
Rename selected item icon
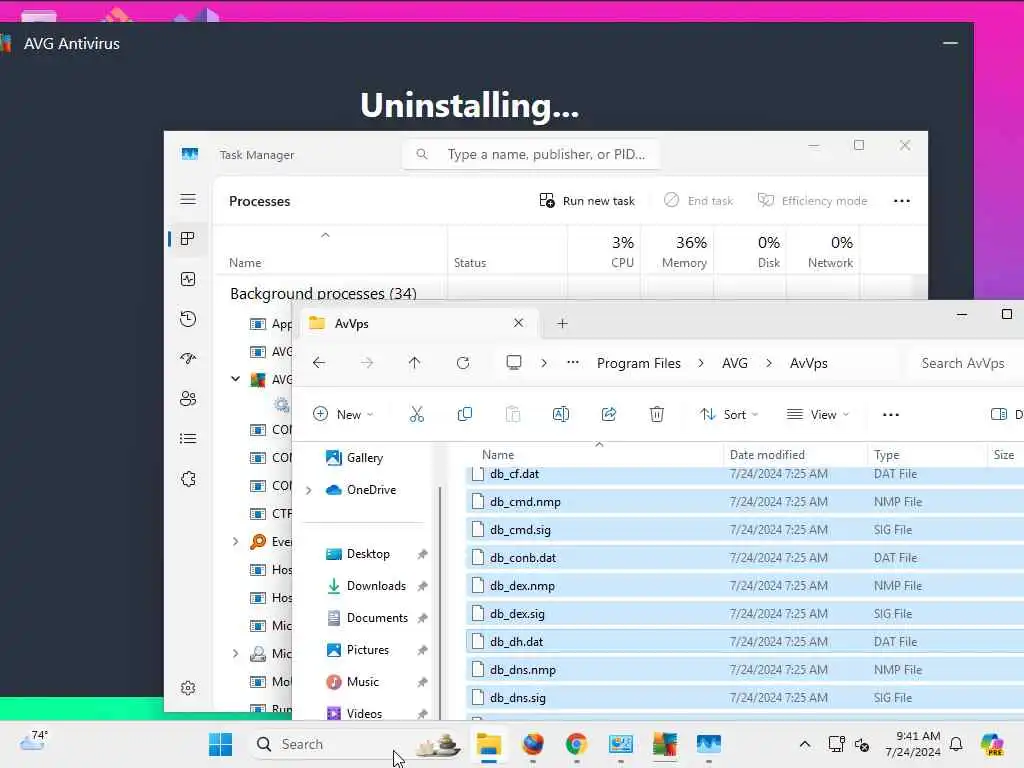561,414
